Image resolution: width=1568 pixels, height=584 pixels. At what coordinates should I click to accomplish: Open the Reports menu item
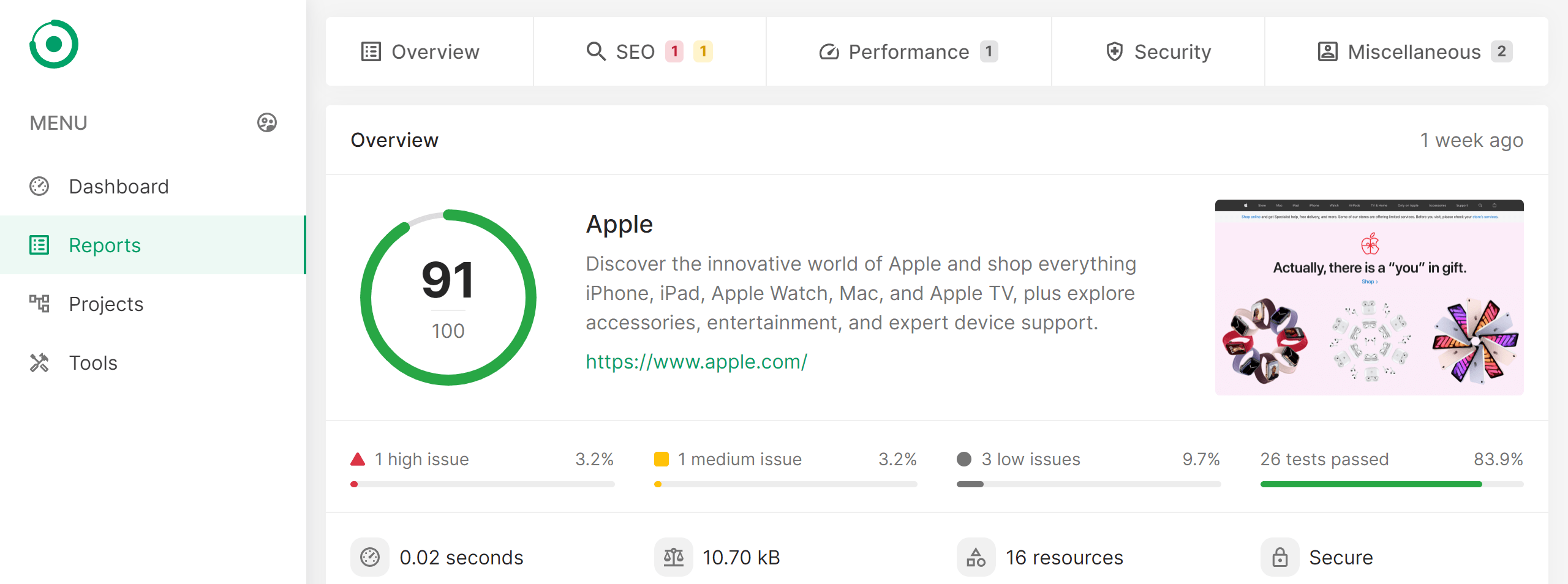coord(104,245)
